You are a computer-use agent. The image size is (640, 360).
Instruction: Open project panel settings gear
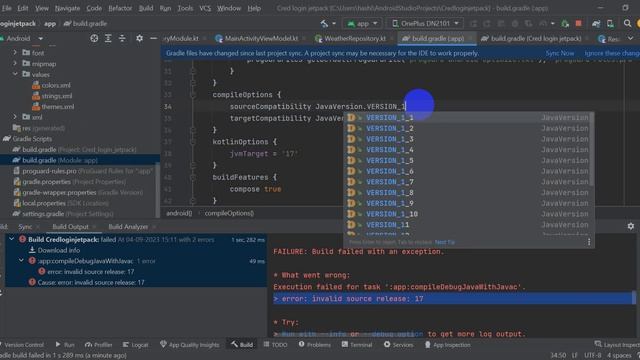click(139, 38)
